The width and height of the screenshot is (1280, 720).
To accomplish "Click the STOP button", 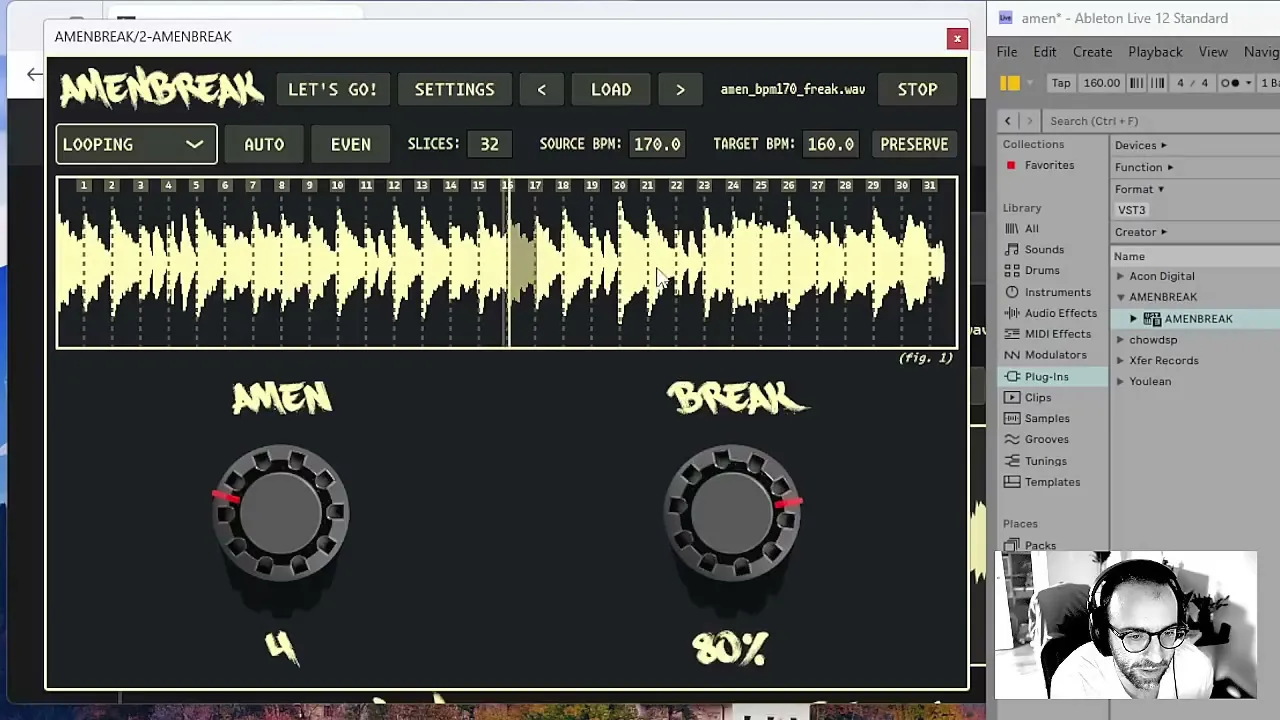I will (x=918, y=90).
